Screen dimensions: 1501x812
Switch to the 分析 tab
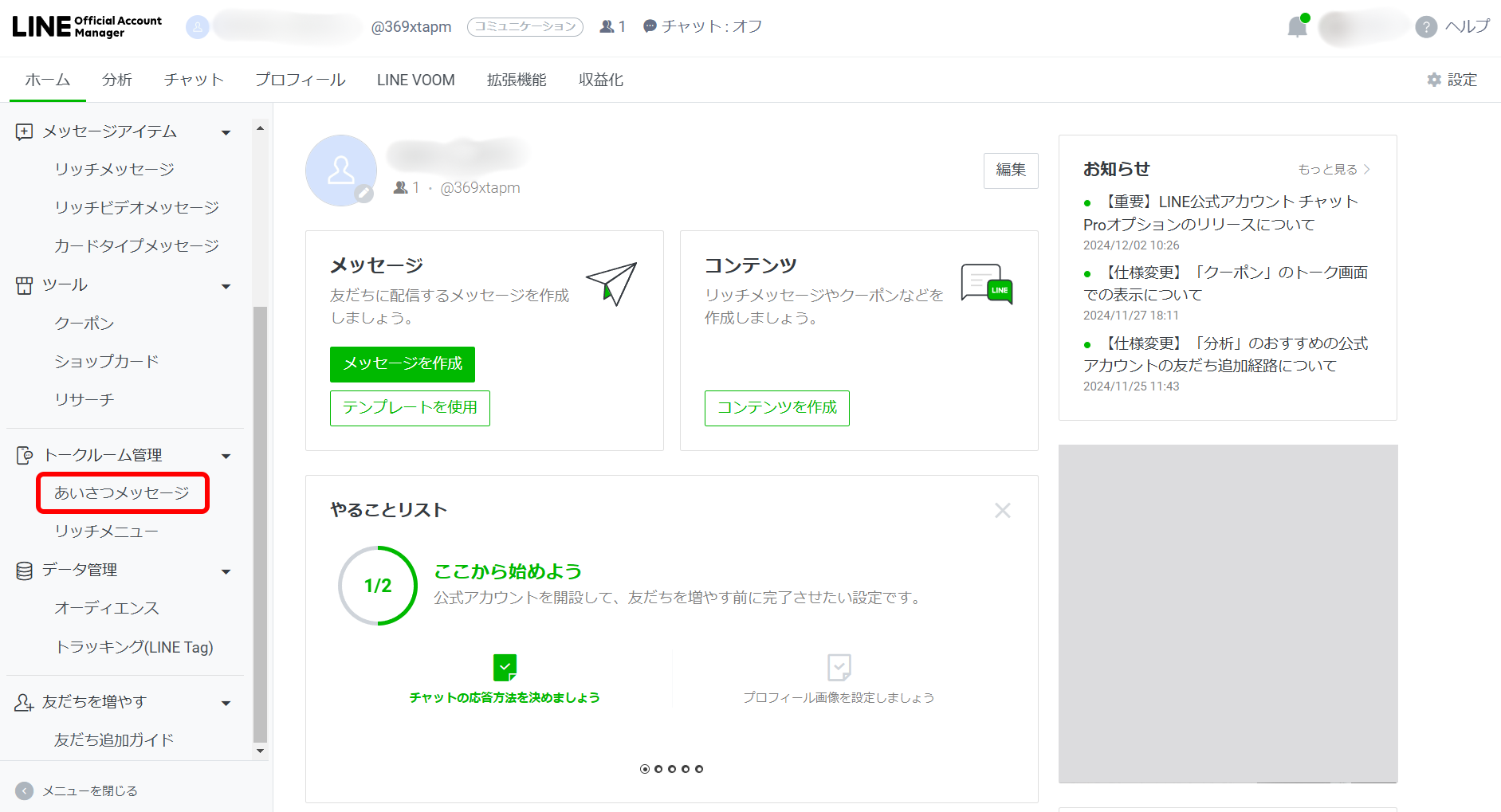tap(116, 80)
